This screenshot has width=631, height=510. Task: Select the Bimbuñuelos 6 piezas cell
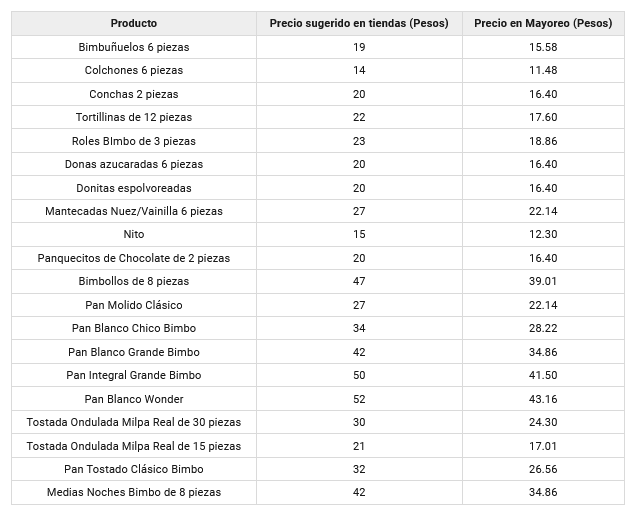click(134, 47)
